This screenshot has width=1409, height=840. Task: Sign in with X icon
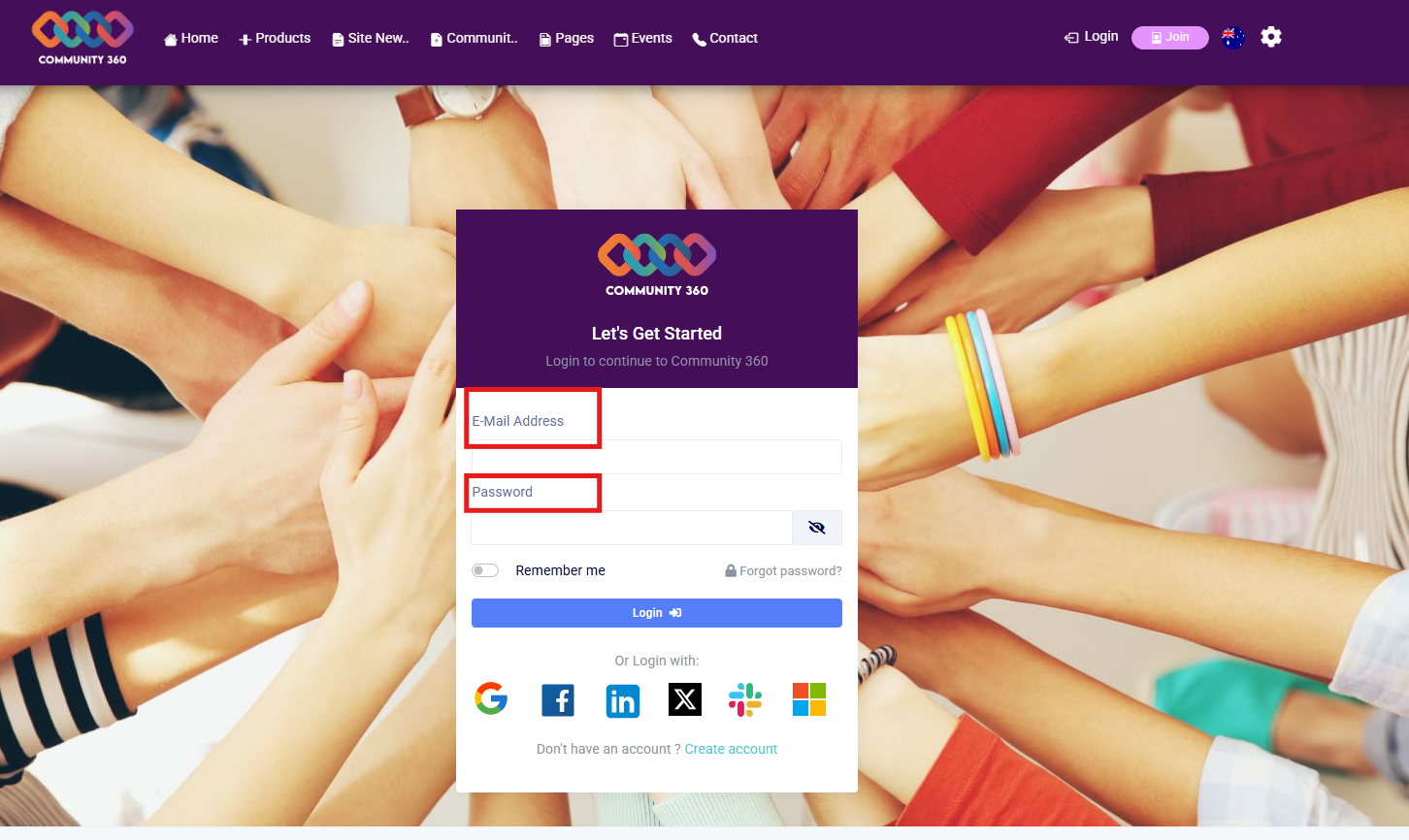coord(685,699)
